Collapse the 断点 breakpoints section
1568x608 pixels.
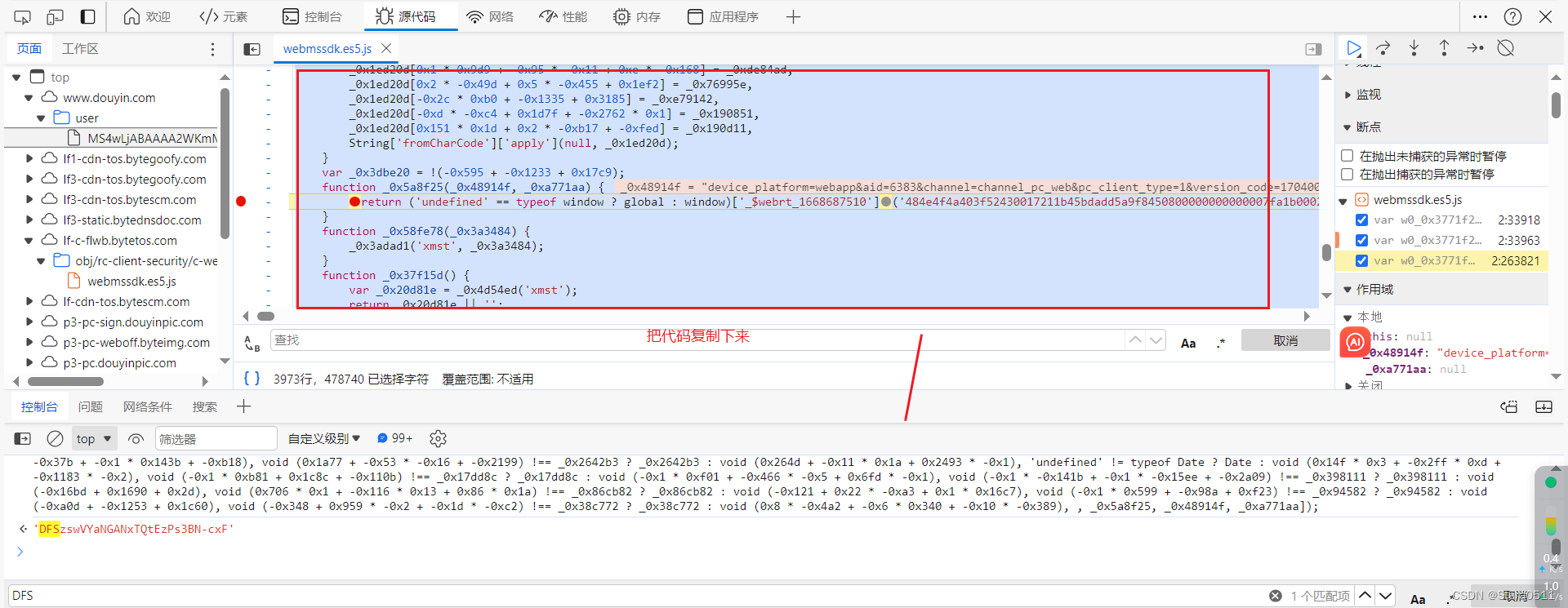point(1347,127)
